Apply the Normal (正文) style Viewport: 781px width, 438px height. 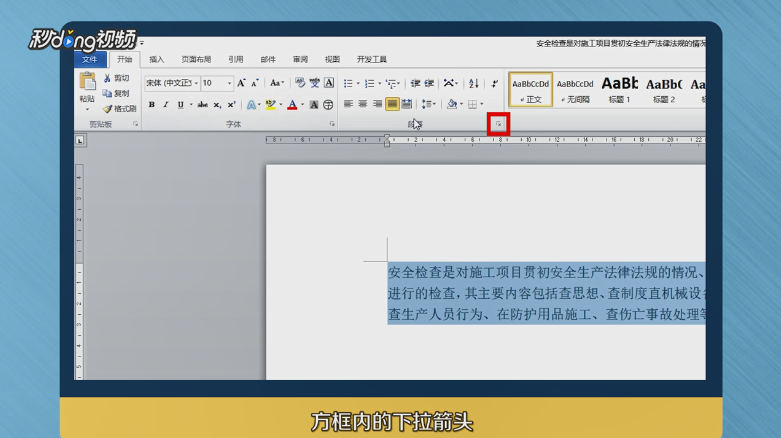point(530,90)
